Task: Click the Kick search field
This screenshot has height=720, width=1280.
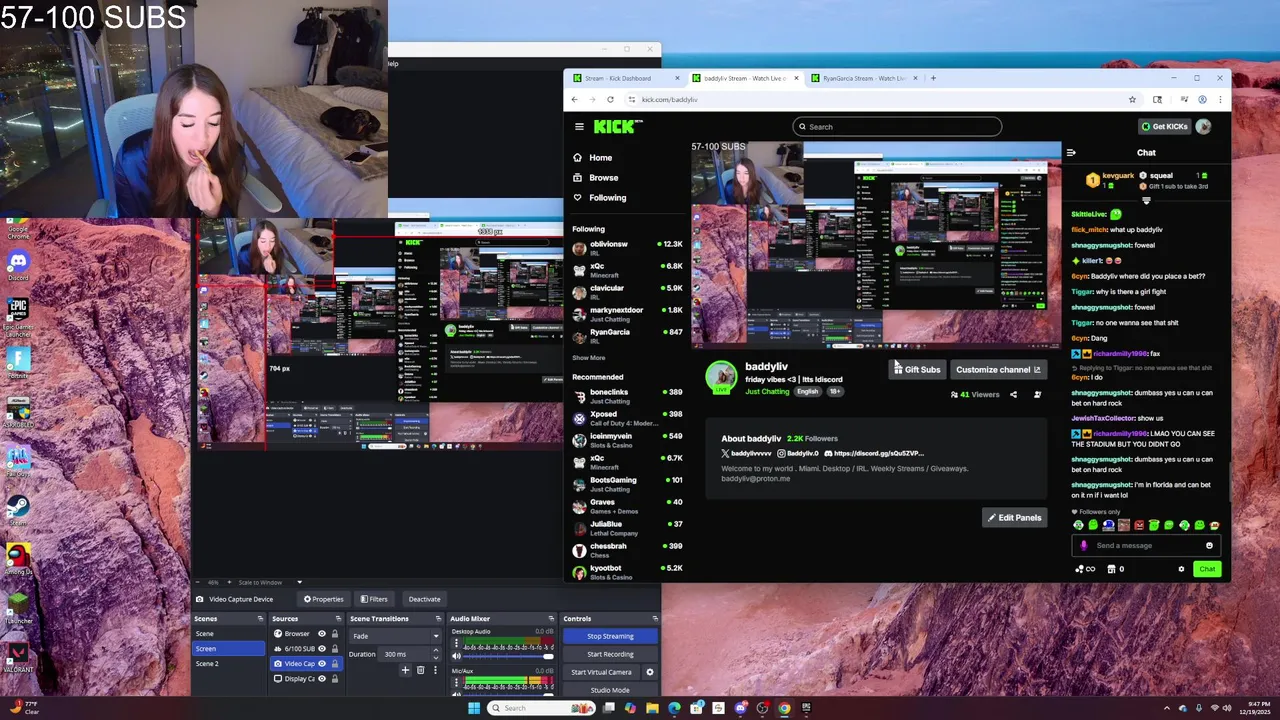Action: tap(897, 127)
